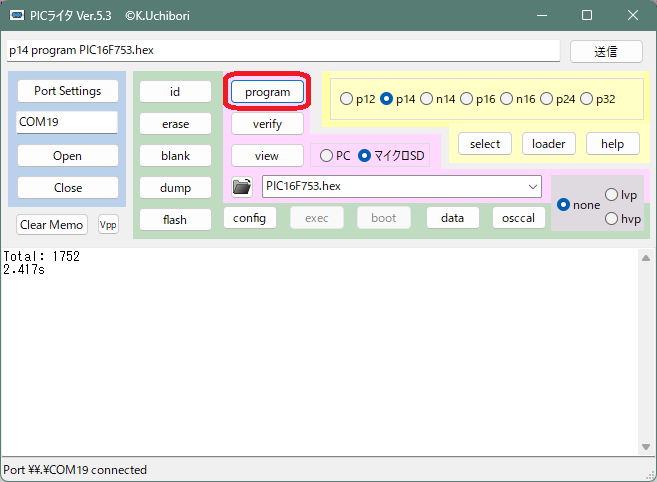Image resolution: width=657 pixels, height=482 pixels.
Task: Switch file source to PC
Action: (326, 155)
